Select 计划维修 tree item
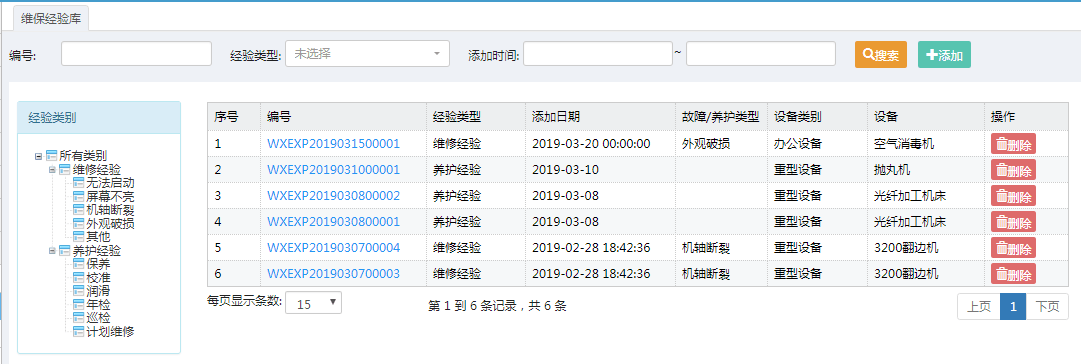1081x364 pixels. coord(110,331)
